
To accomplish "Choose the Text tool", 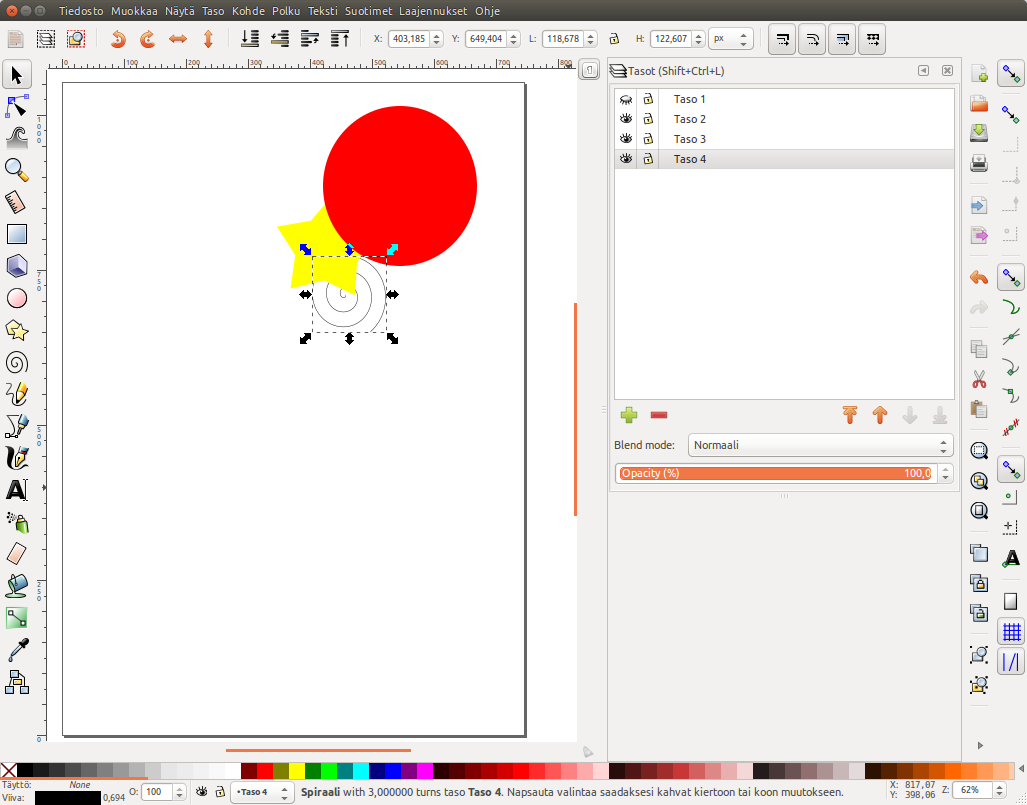I will tap(17, 490).
